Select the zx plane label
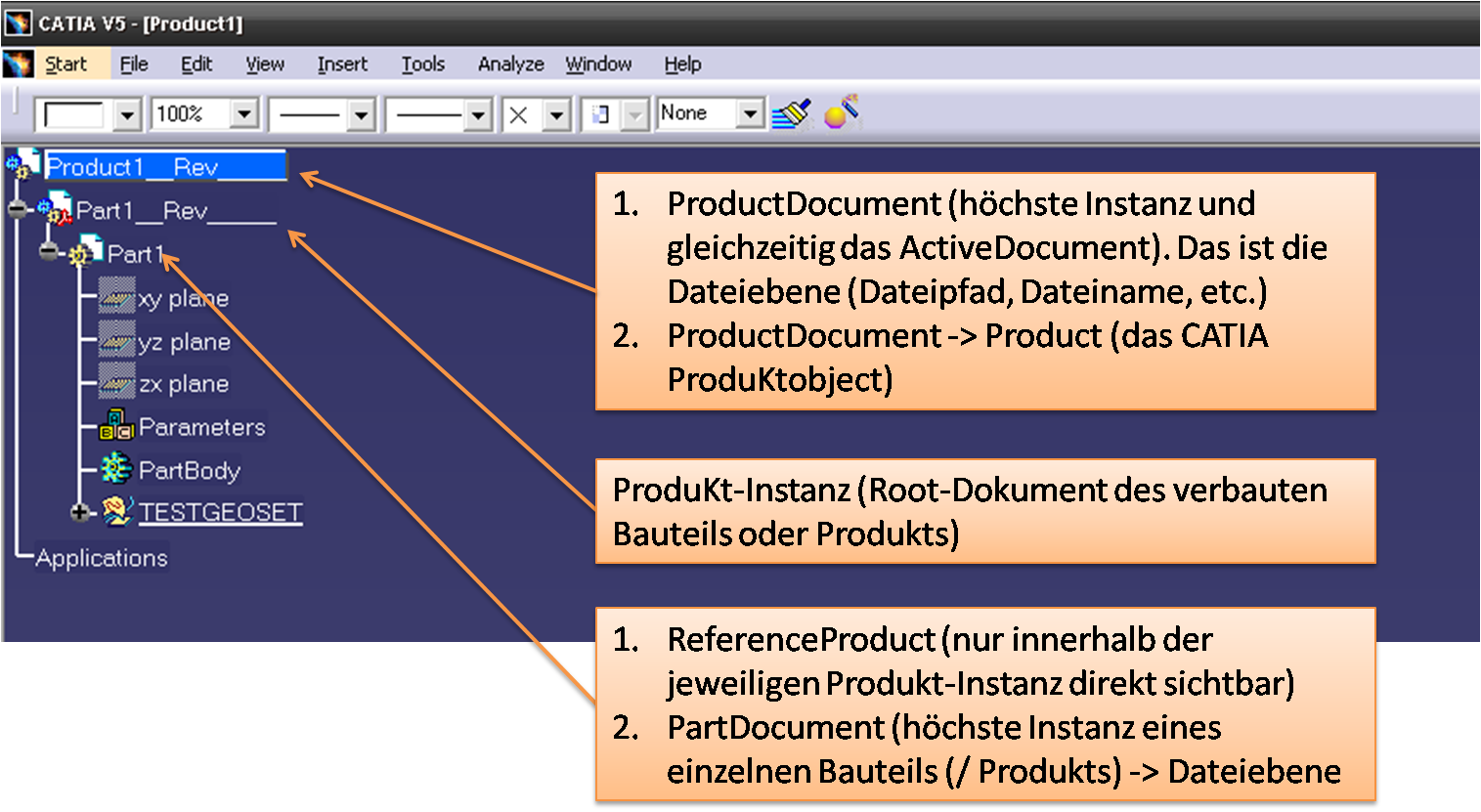Screen dimensions: 1481x812 pos(184,384)
